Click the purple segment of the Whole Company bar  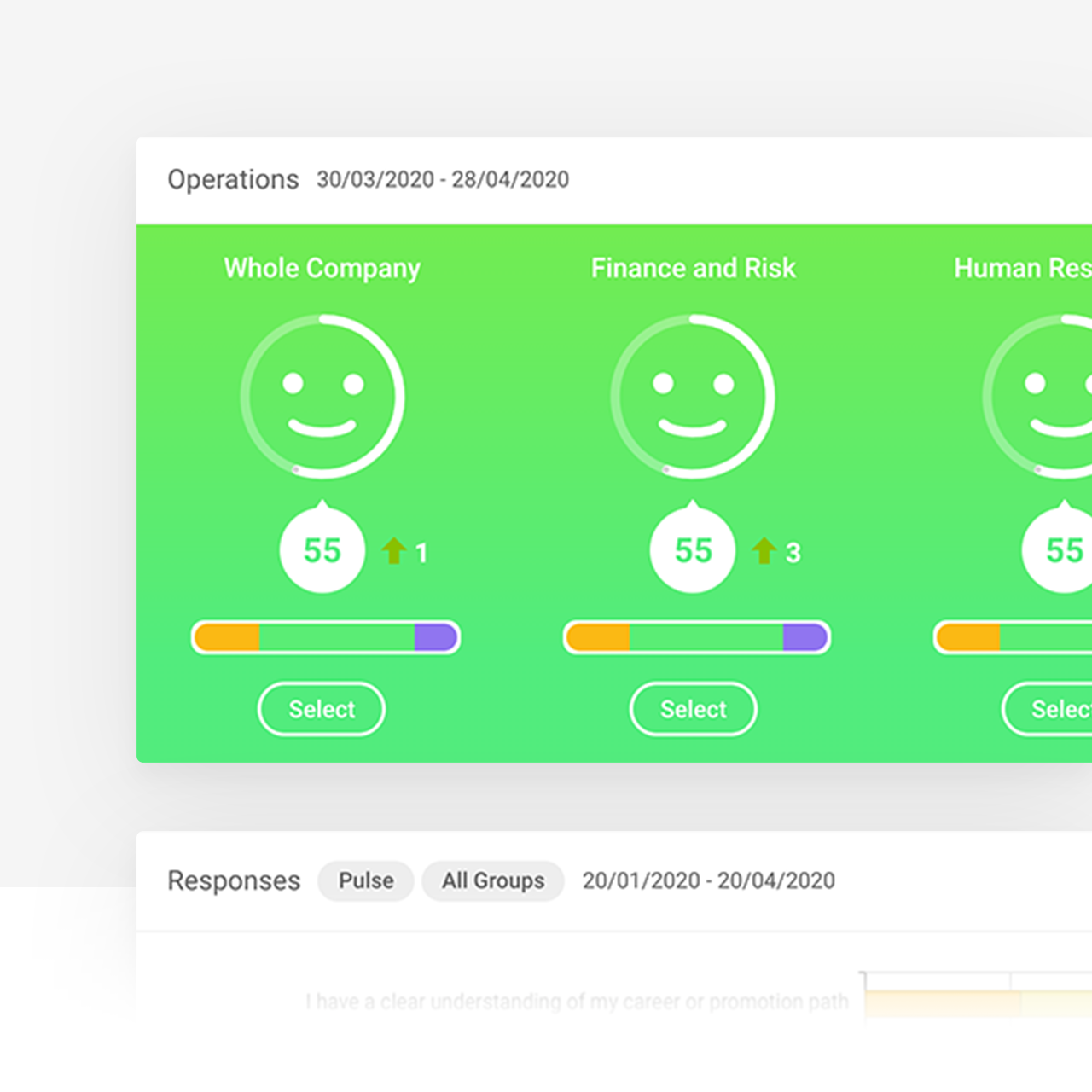click(x=435, y=637)
